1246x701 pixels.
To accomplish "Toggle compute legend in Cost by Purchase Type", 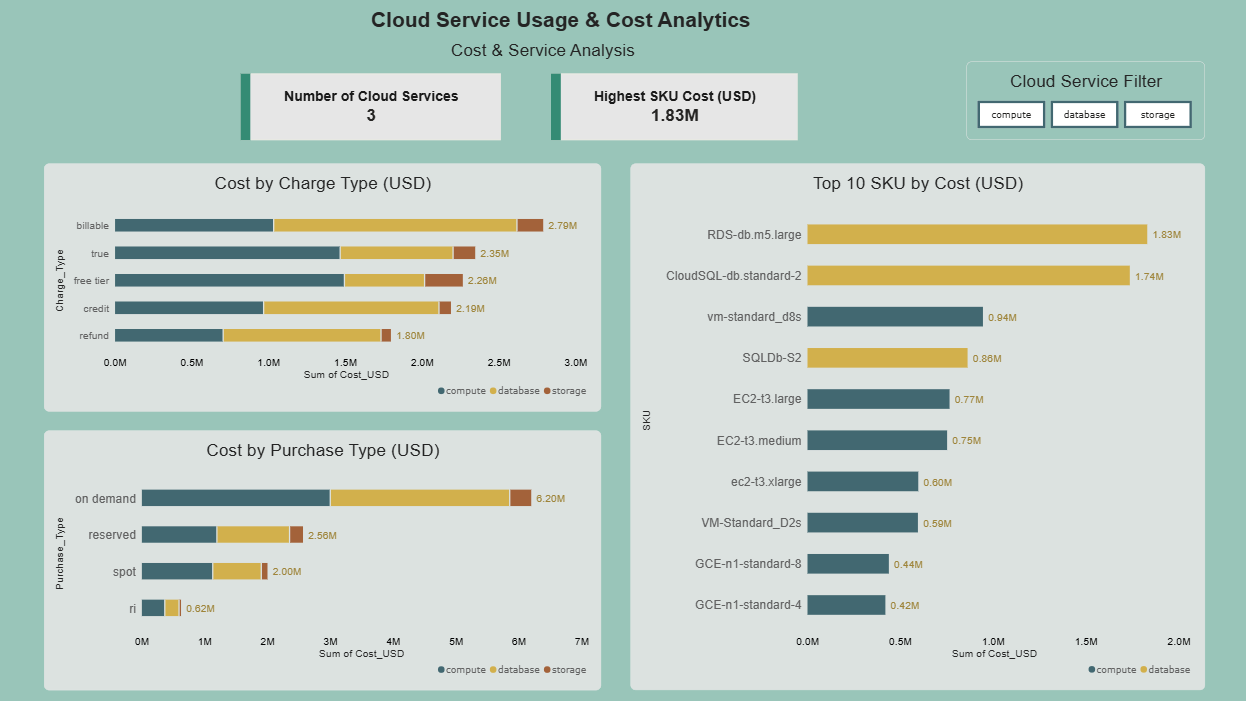I will click(x=462, y=670).
